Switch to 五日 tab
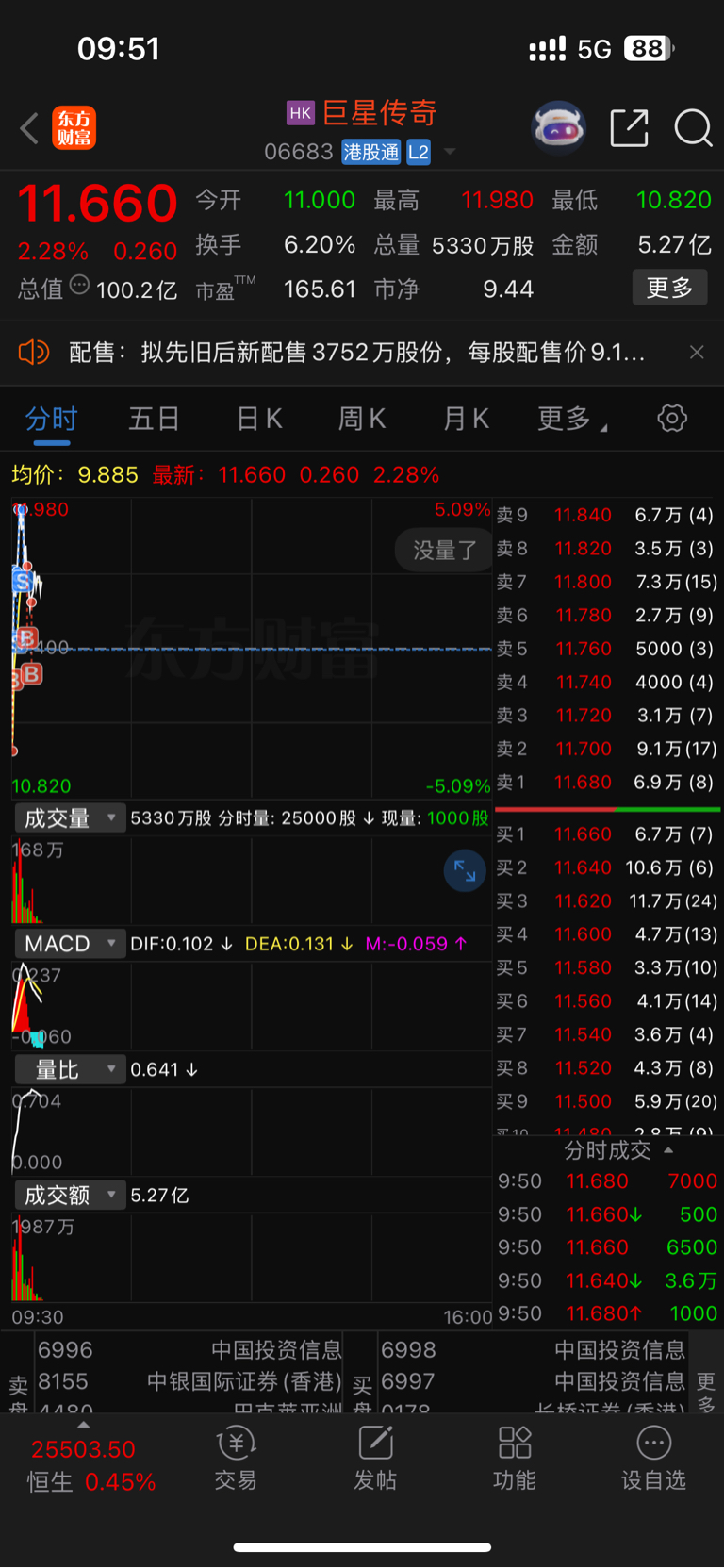Screen dimensions: 724x1568 click(x=154, y=419)
